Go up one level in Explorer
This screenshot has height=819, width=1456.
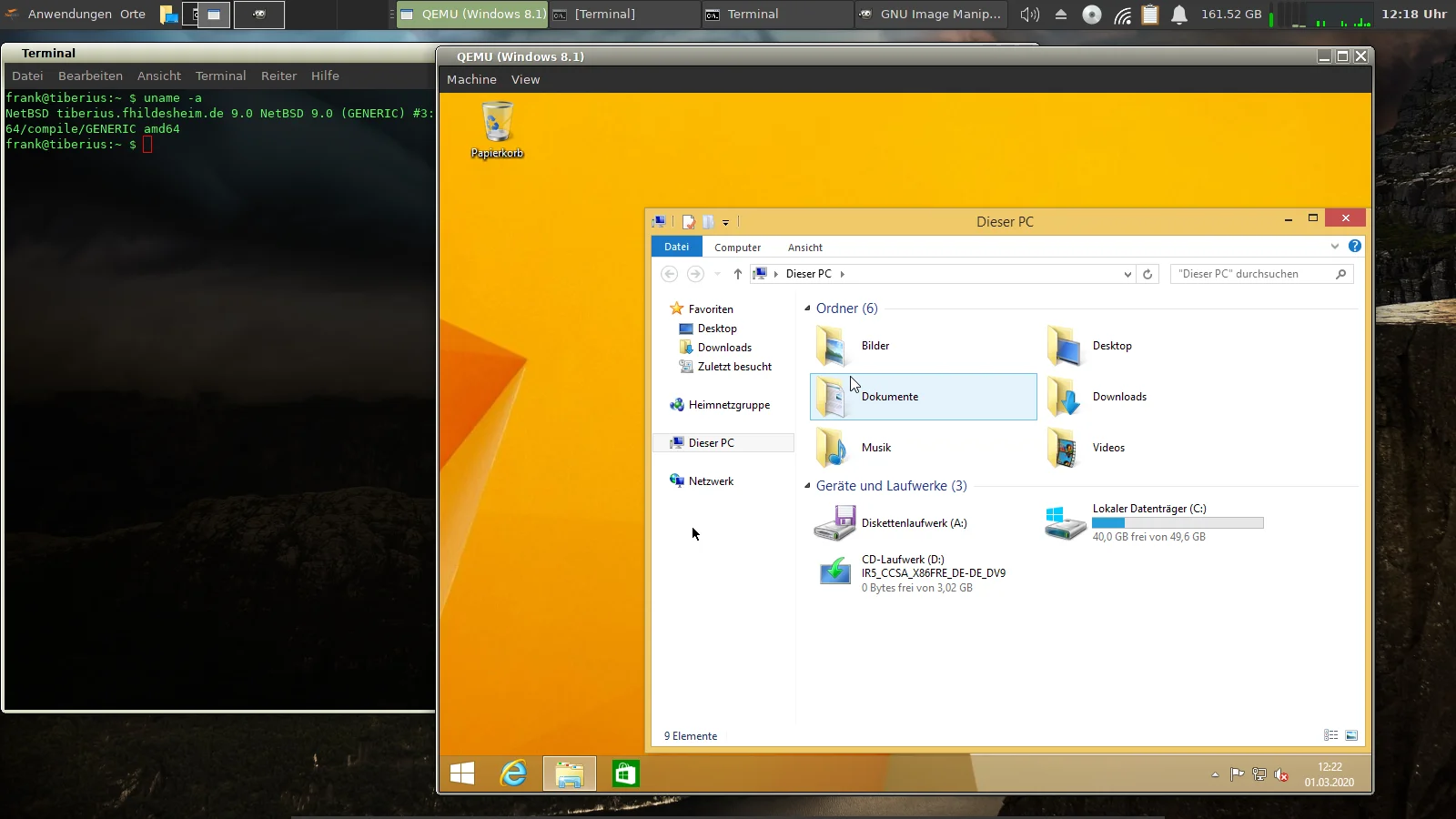click(737, 274)
